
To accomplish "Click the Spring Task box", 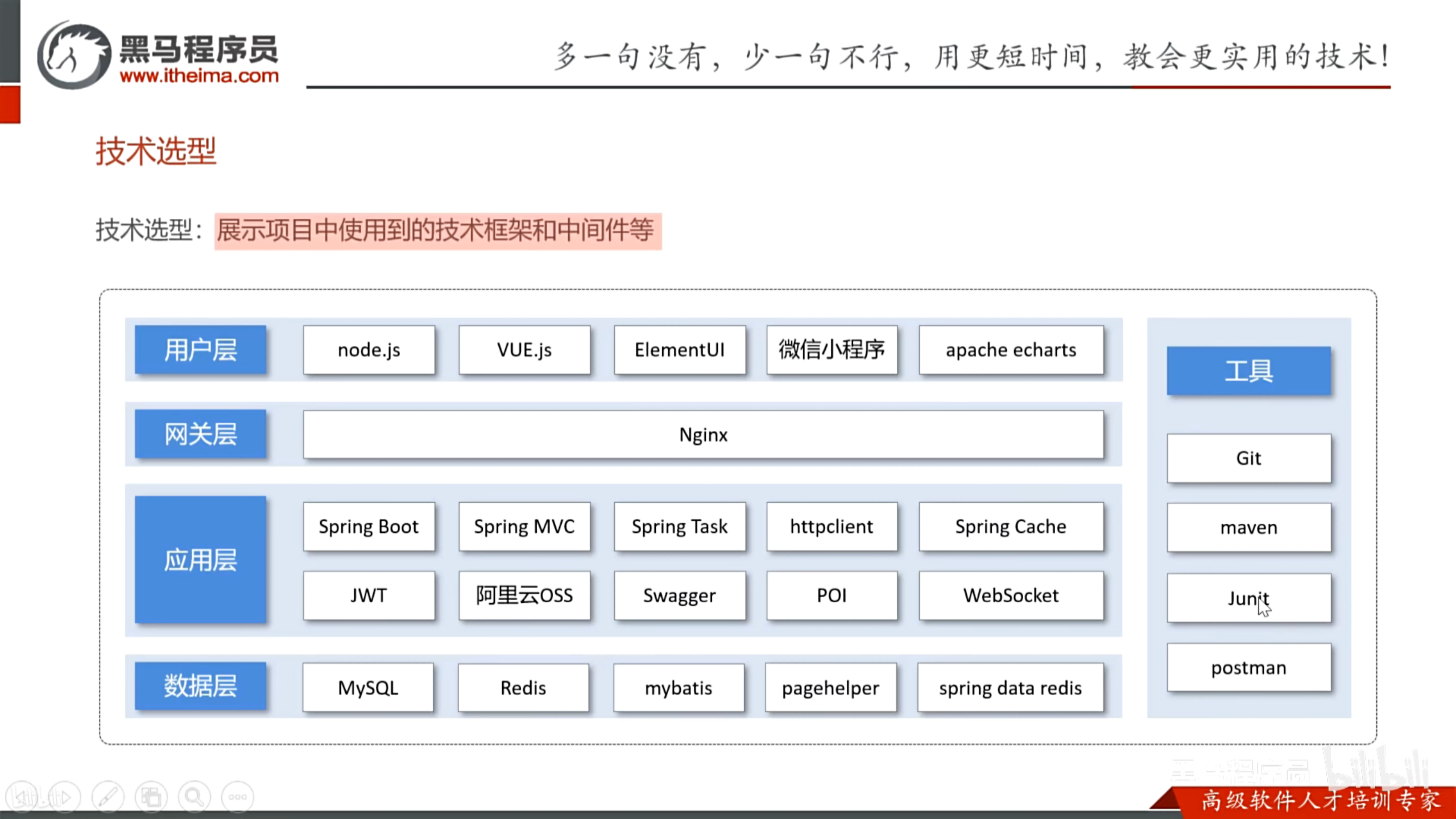I will [x=680, y=527].
